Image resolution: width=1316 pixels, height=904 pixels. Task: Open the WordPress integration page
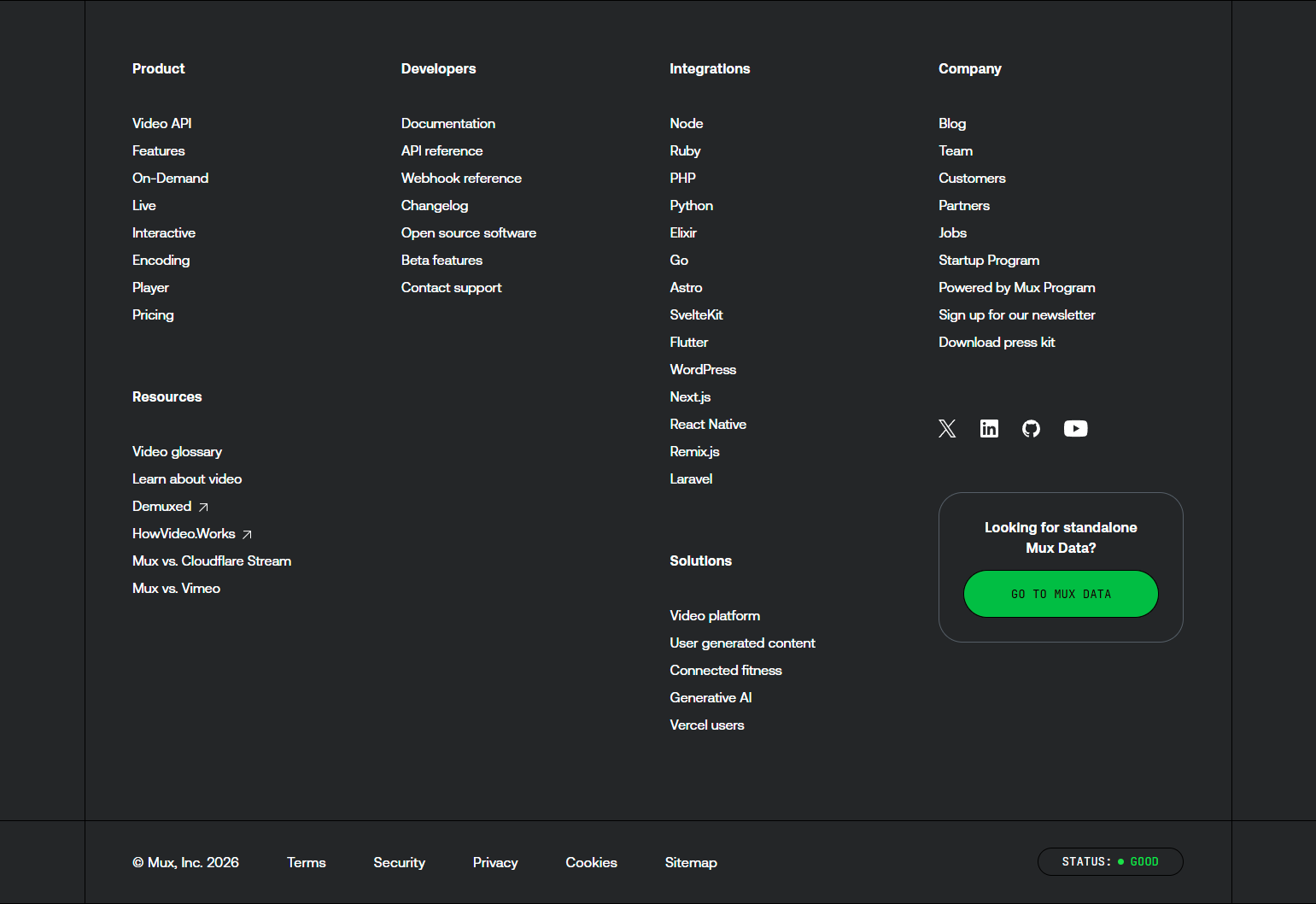(x=703, y=369)
